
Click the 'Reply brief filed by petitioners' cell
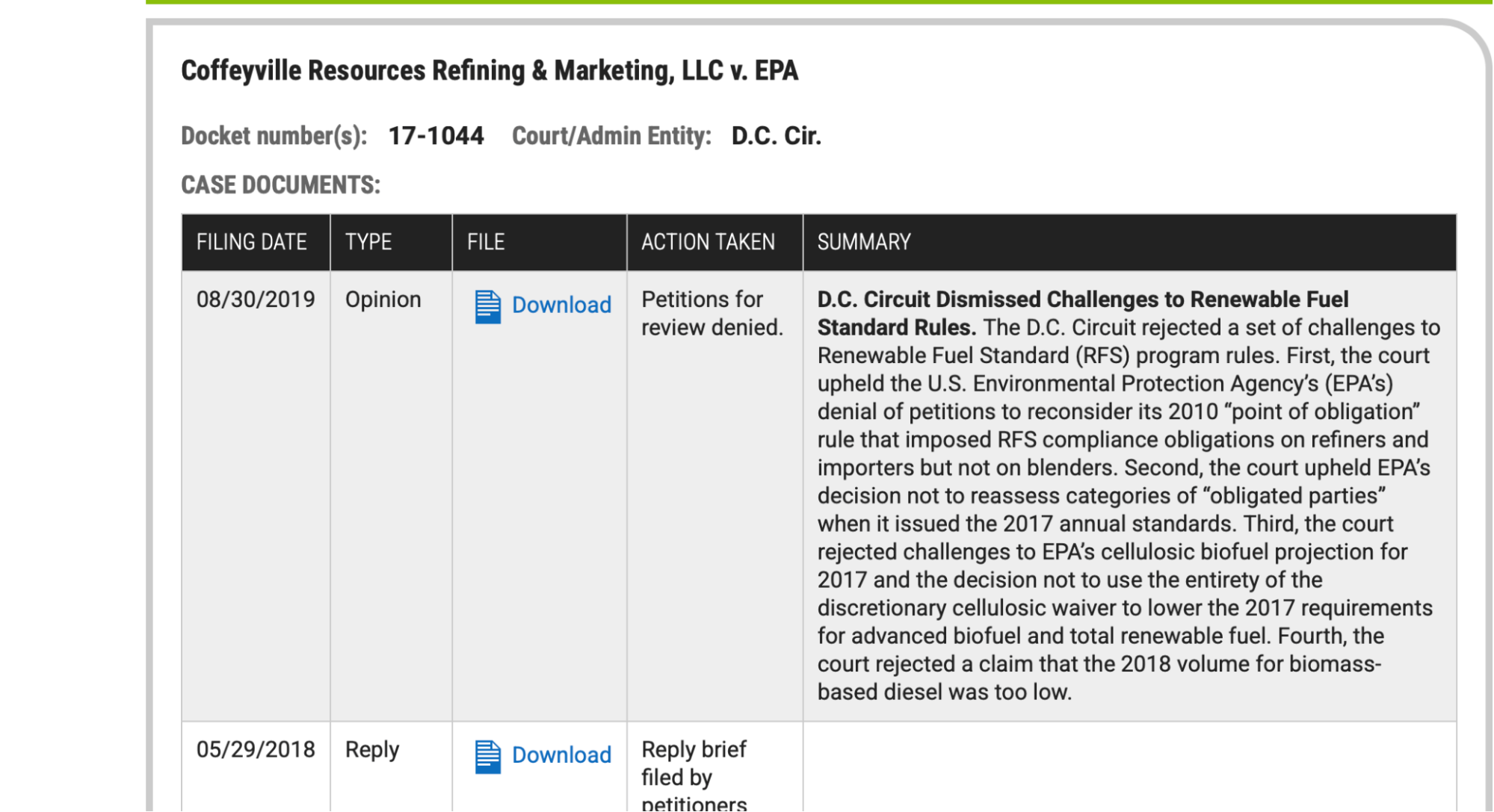click(x=693, y=777)
